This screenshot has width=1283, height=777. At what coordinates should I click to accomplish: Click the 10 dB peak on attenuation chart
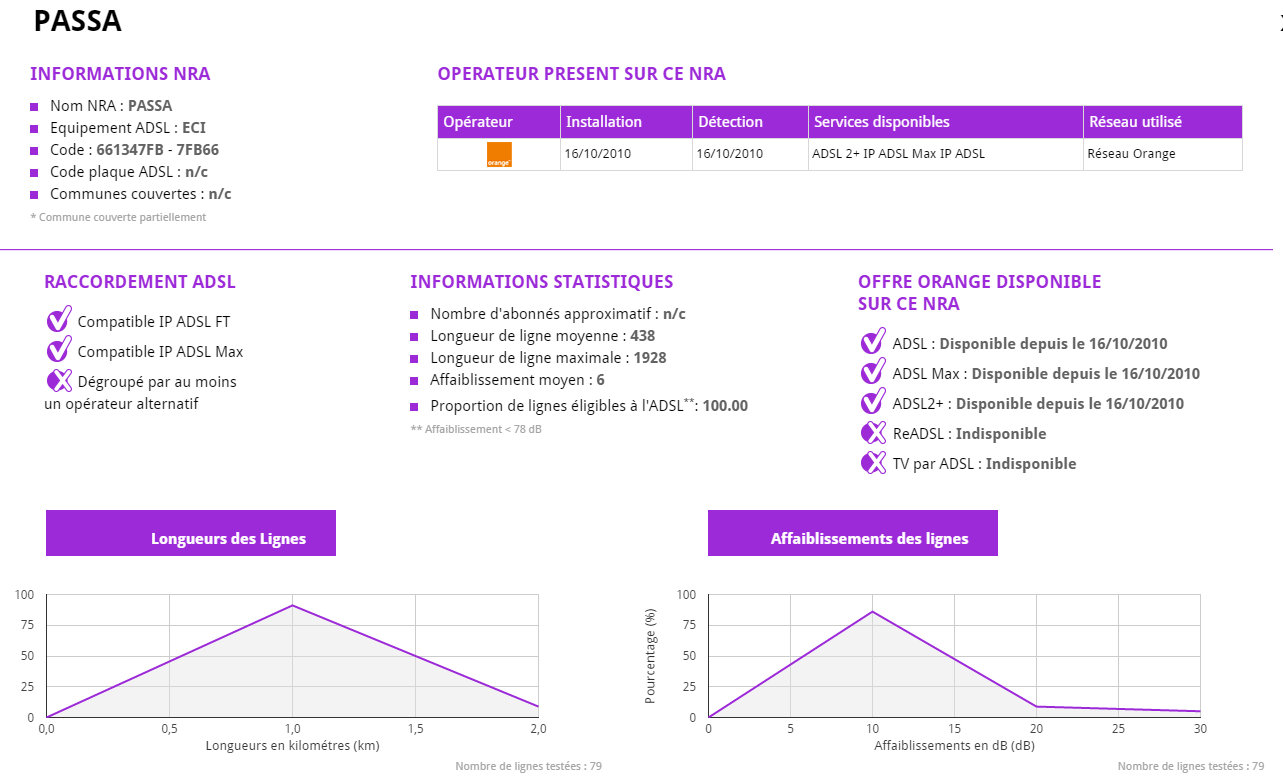point(872,611)
